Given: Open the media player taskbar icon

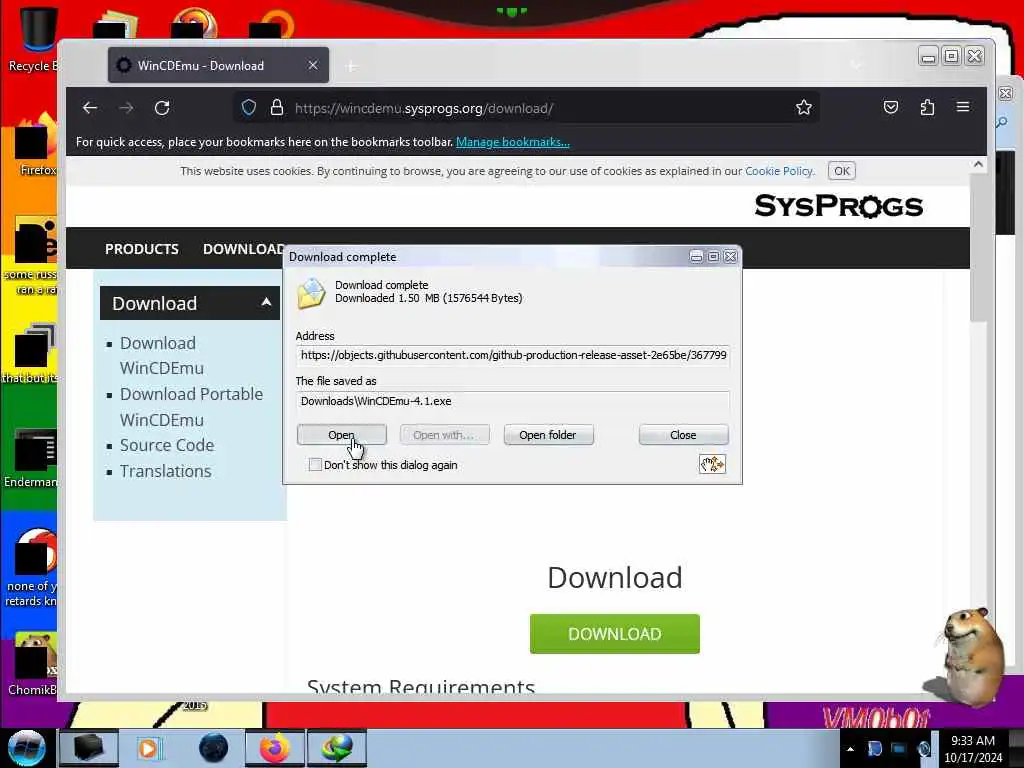Looking at the screenshot, I should coord(149,748).
